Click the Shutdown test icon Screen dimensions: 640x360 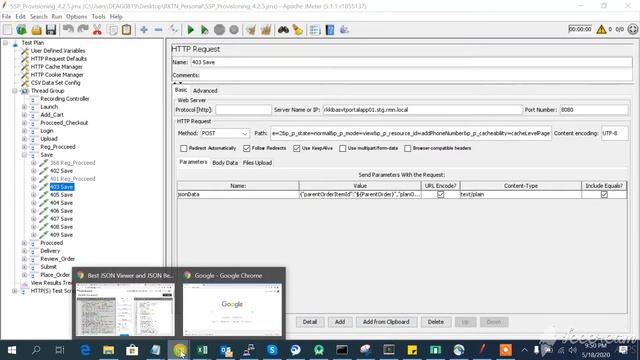[x=234, y=29]
